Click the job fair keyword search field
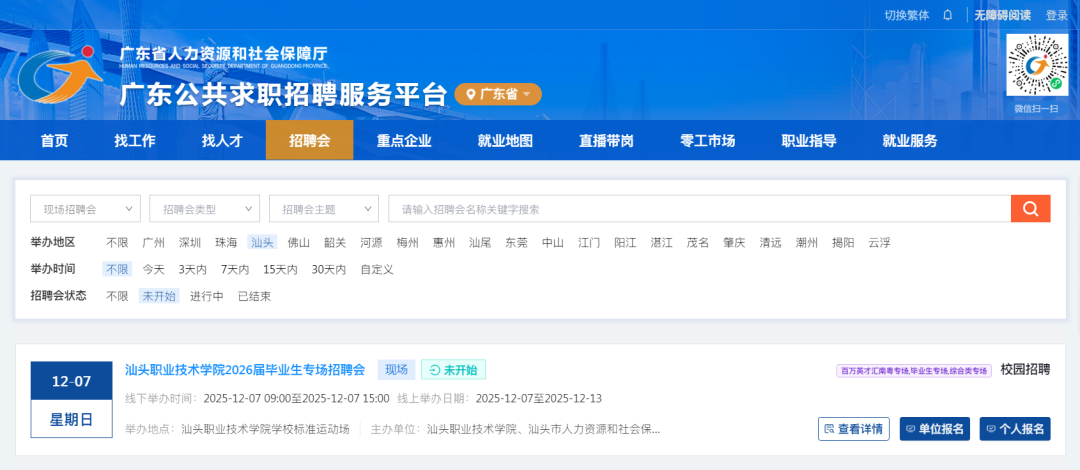Viewport: 1080px width, 470px height. (700, 209)
